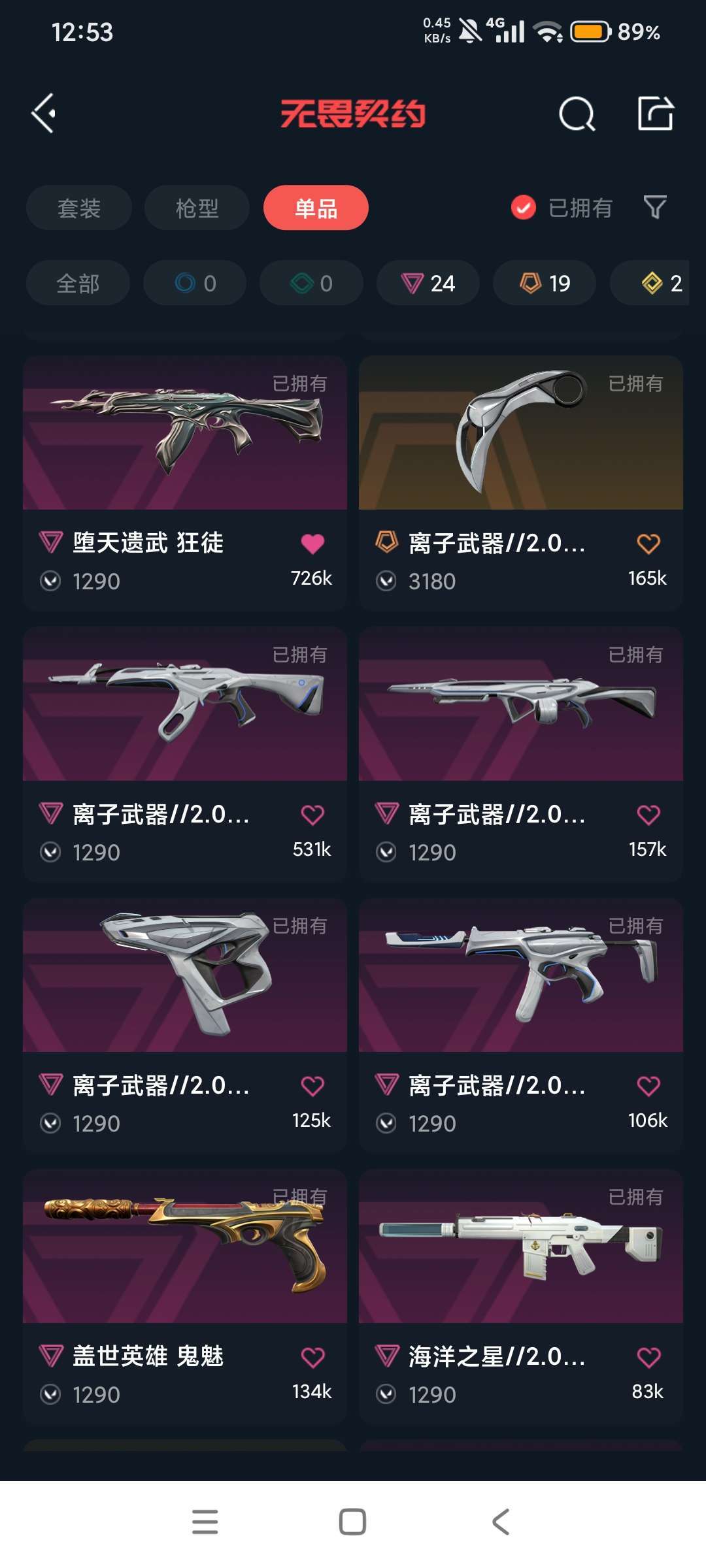Like the 盖世英雄 鬼魅 heart icon
The height and width of the screenshot is (1568, 706).
coord(312,1357)
